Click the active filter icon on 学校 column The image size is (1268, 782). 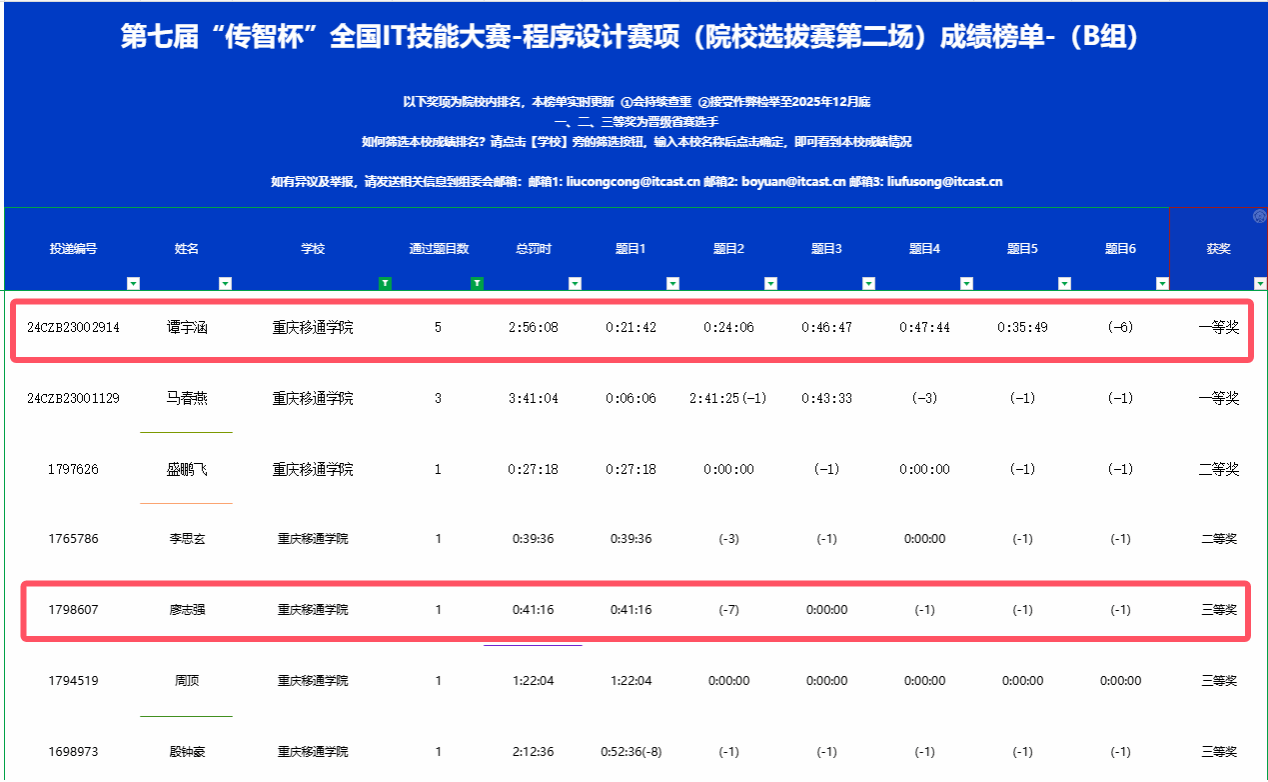(385, 284)
